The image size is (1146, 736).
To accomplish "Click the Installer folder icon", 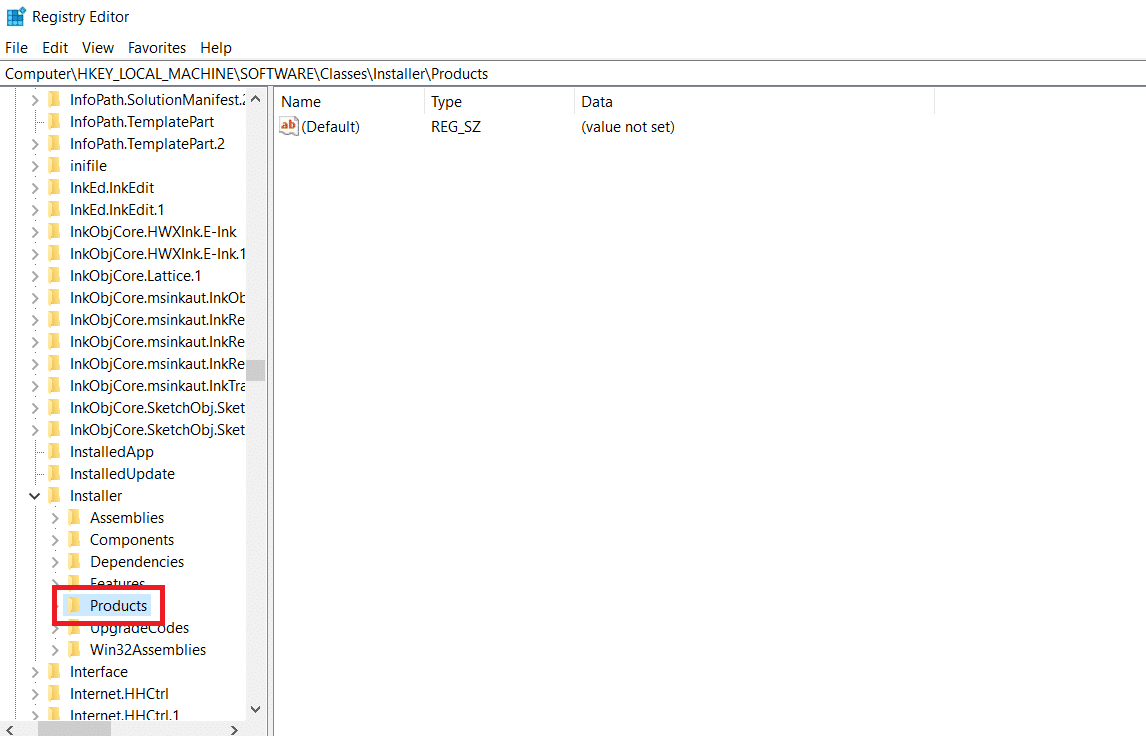I will point(54,496).
